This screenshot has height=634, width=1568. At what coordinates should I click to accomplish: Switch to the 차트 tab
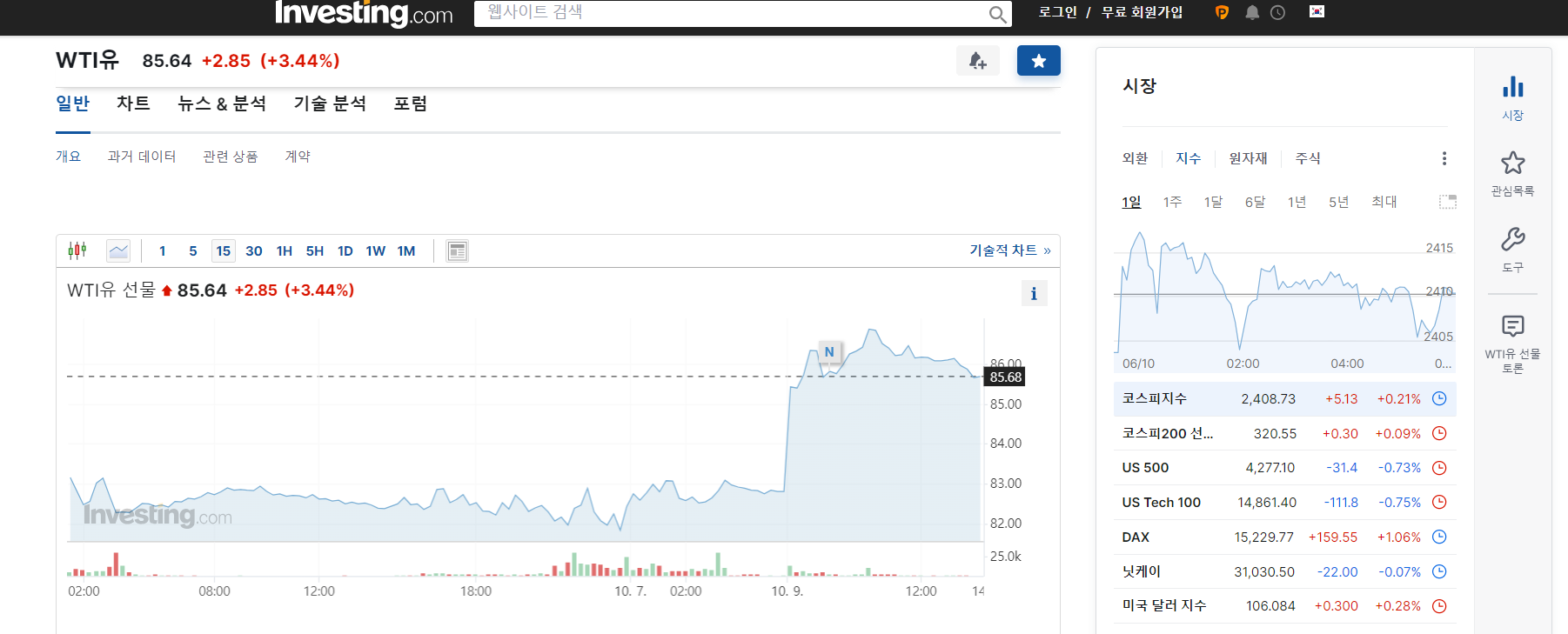(x=133, y=103)
